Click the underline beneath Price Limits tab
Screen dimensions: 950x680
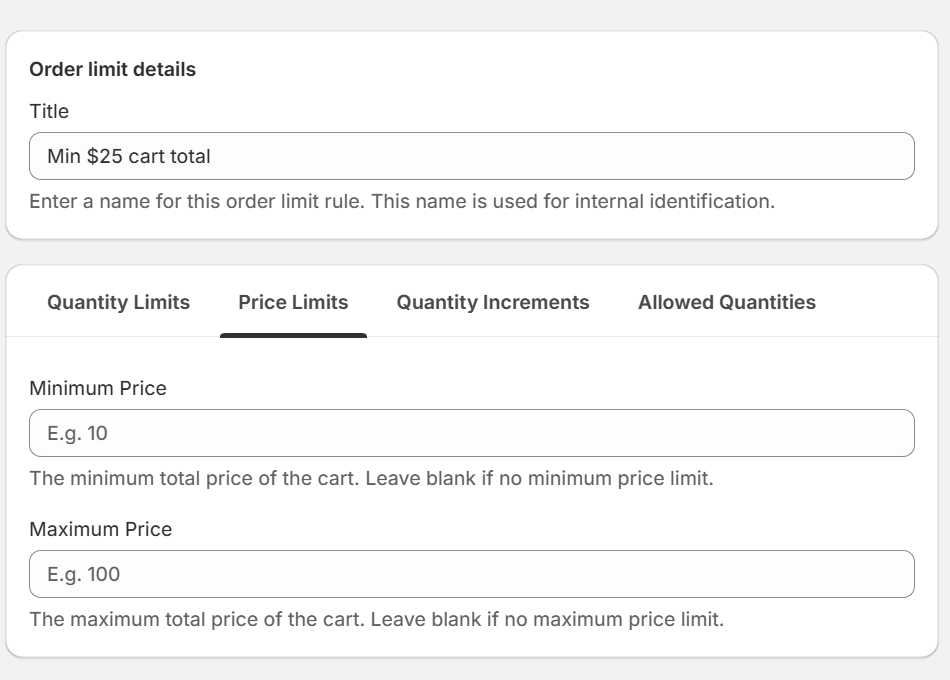click(x=293, y=335)
